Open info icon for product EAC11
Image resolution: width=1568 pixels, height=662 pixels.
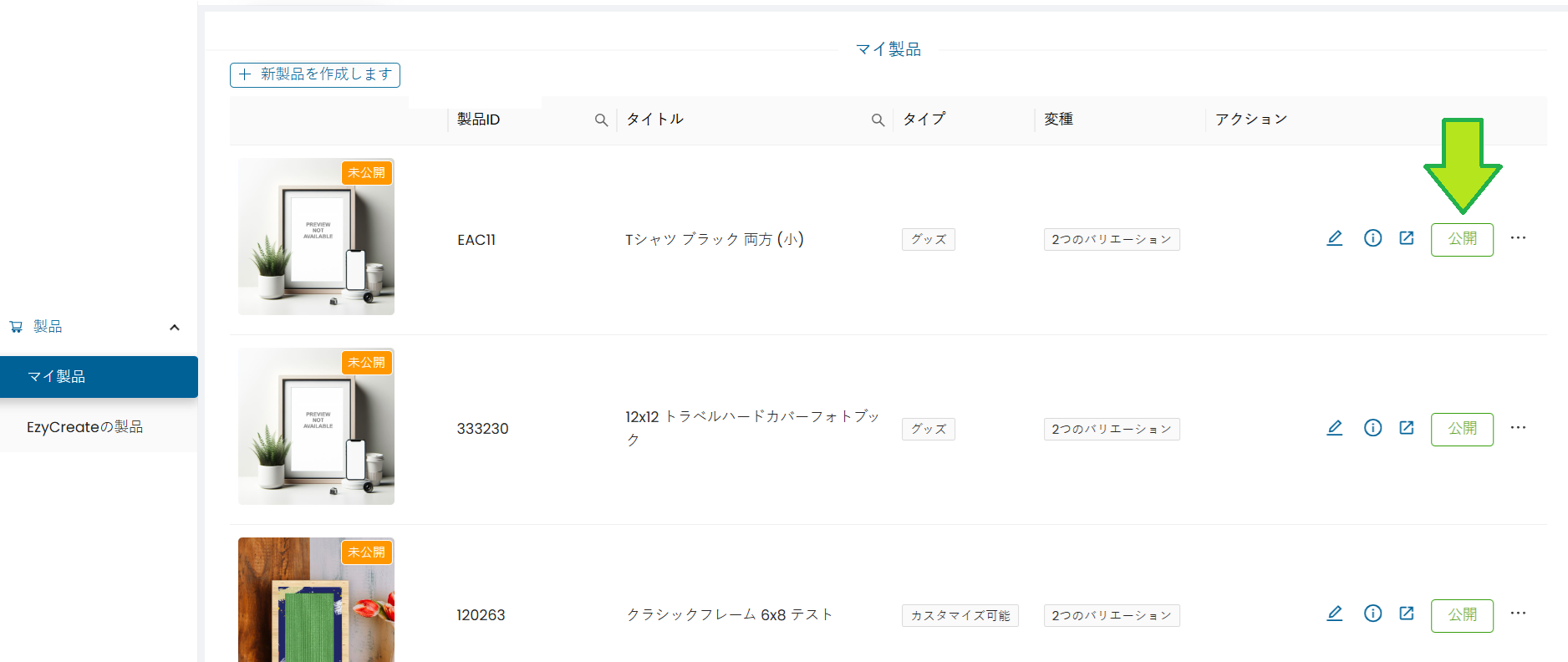(x=1372, y=238)
